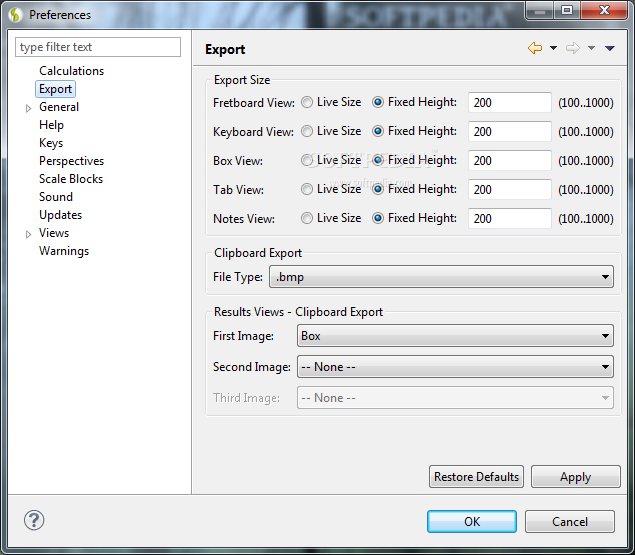The image size is (635, 555).
Task: Click the Cancel button
Action: pyautogui.click(x=570, y=521)
